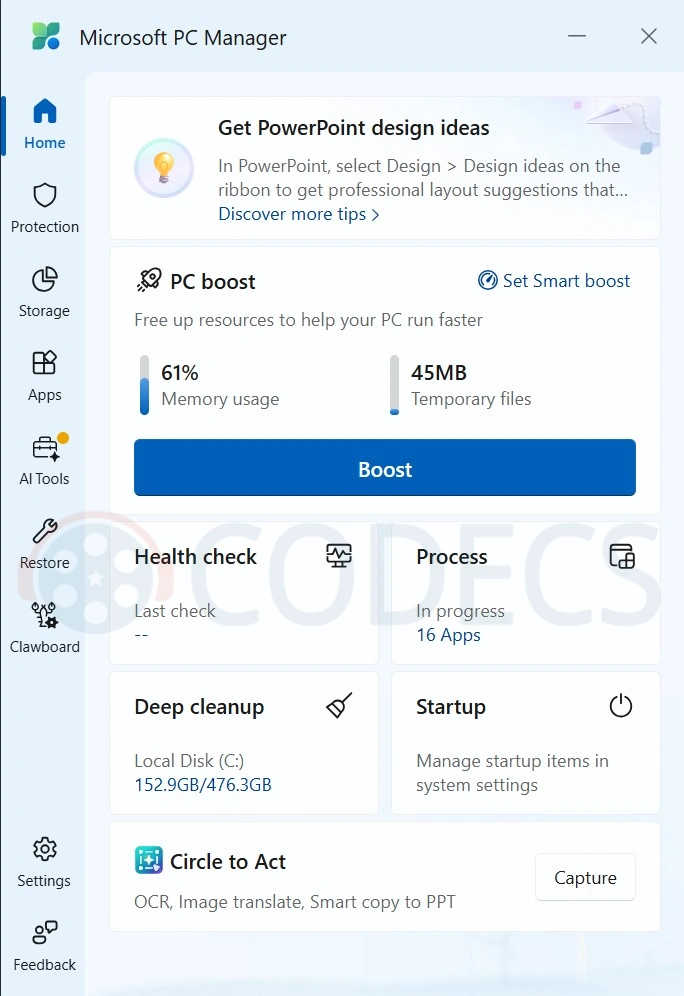Image resolution: width=684 pixels, height=996 pixels.
Task: Click the Microsoft PC Manager logo icon
Action: point(46,37)
